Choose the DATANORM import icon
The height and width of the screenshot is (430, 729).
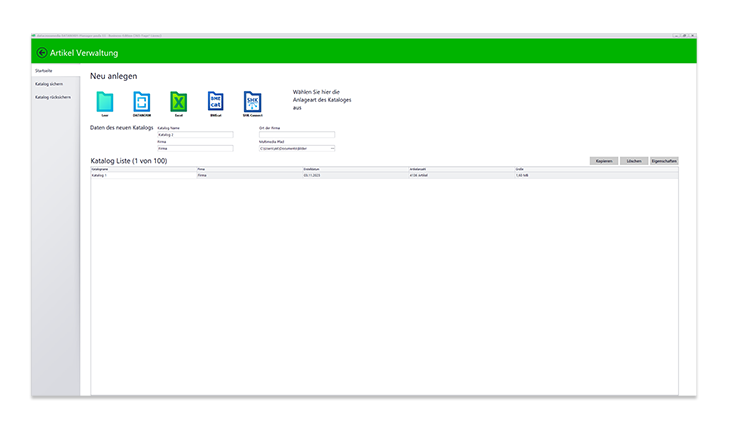coord(142,102)
